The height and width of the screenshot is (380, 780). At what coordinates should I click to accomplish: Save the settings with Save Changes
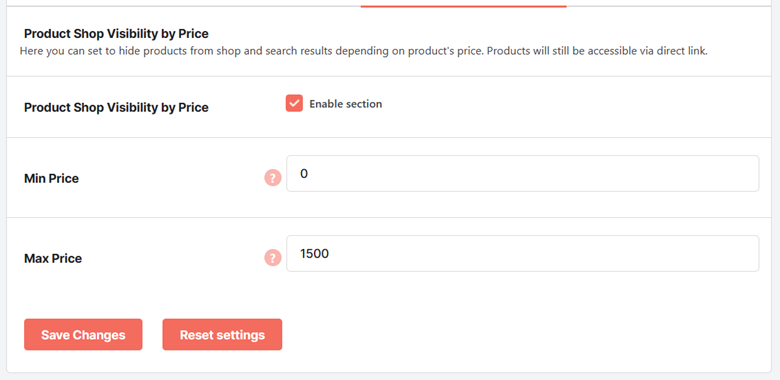[x=83, y=335]
